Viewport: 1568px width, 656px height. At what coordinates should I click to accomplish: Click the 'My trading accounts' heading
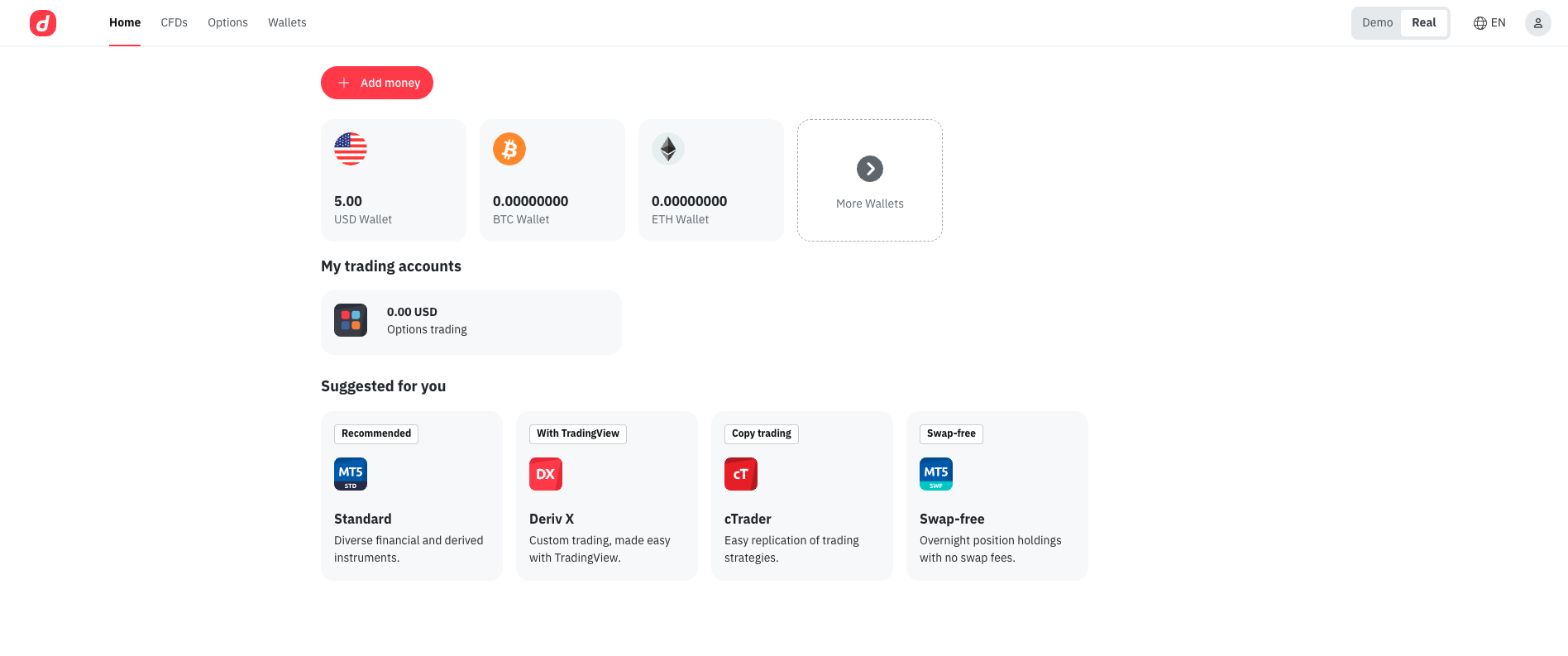[x=391, y=266]
